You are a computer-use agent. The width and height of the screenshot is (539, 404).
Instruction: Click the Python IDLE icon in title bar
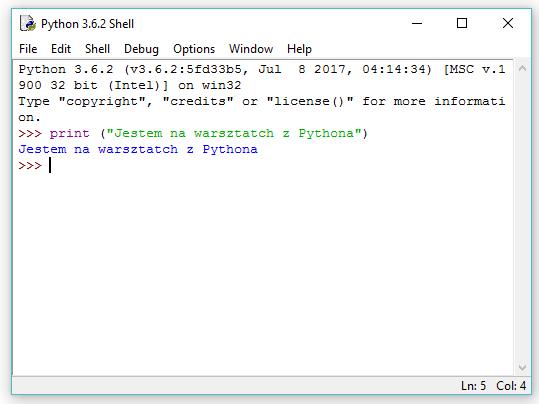click(28, 23)
